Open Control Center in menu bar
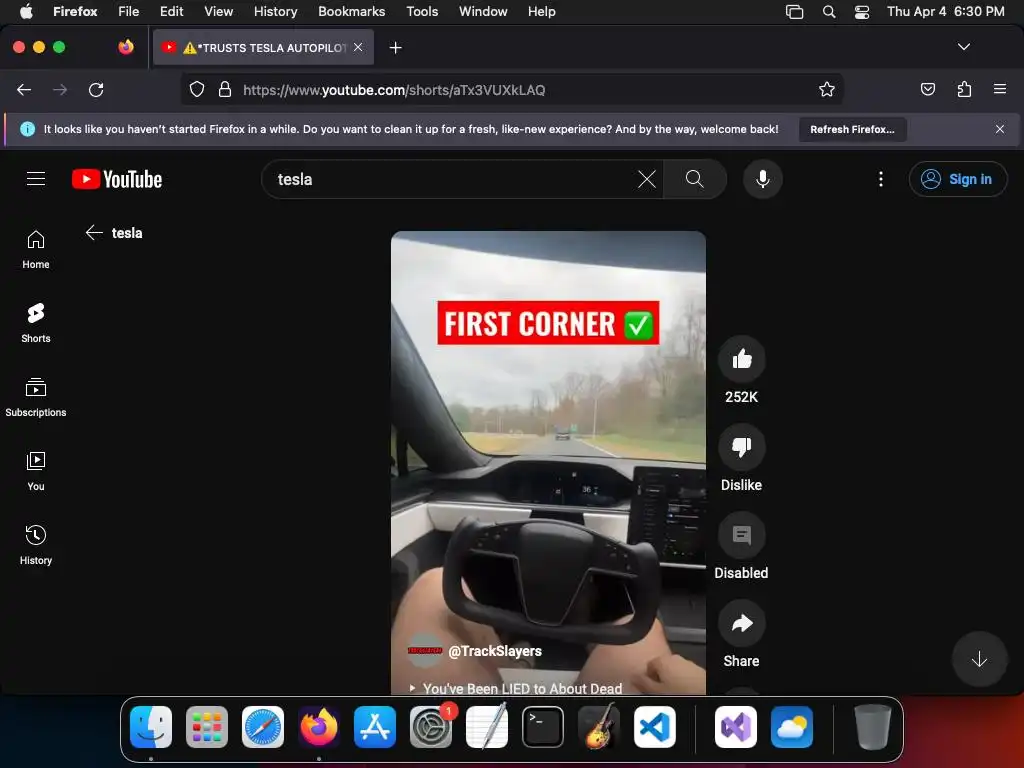 [861, 11]
